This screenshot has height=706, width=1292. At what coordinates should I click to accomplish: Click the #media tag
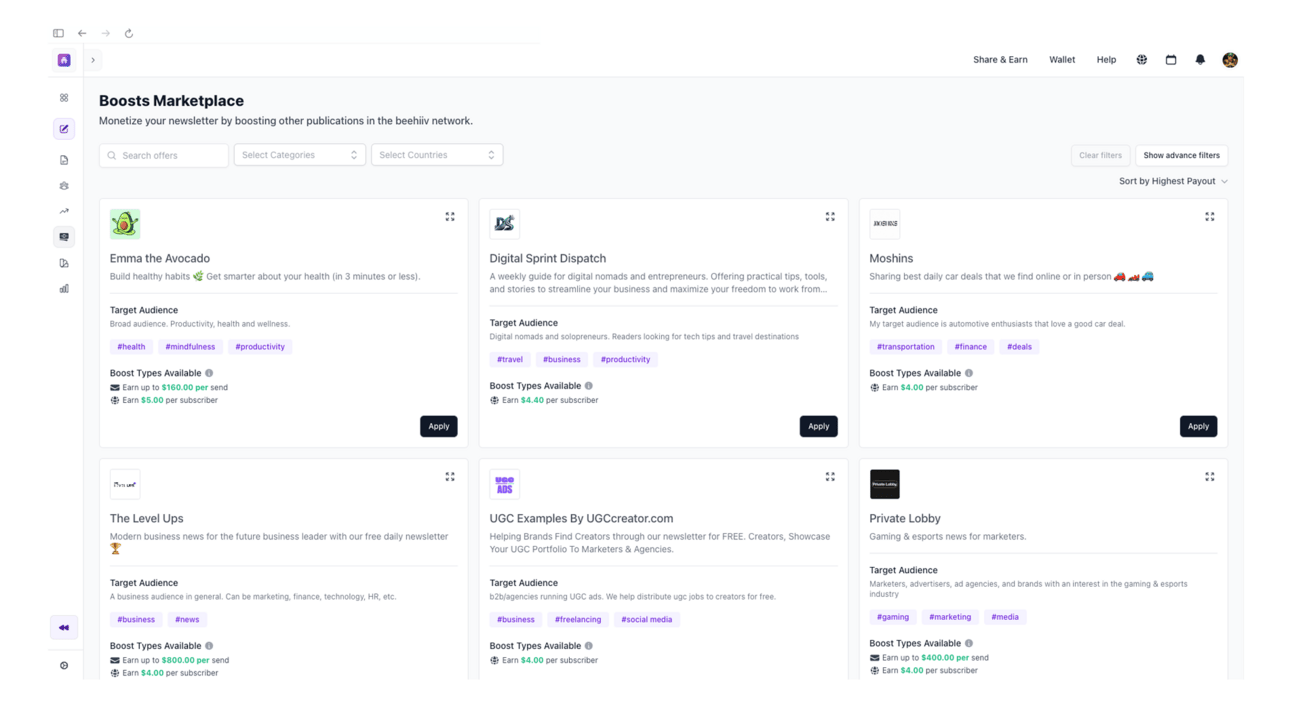click(x=1005, y=617)
